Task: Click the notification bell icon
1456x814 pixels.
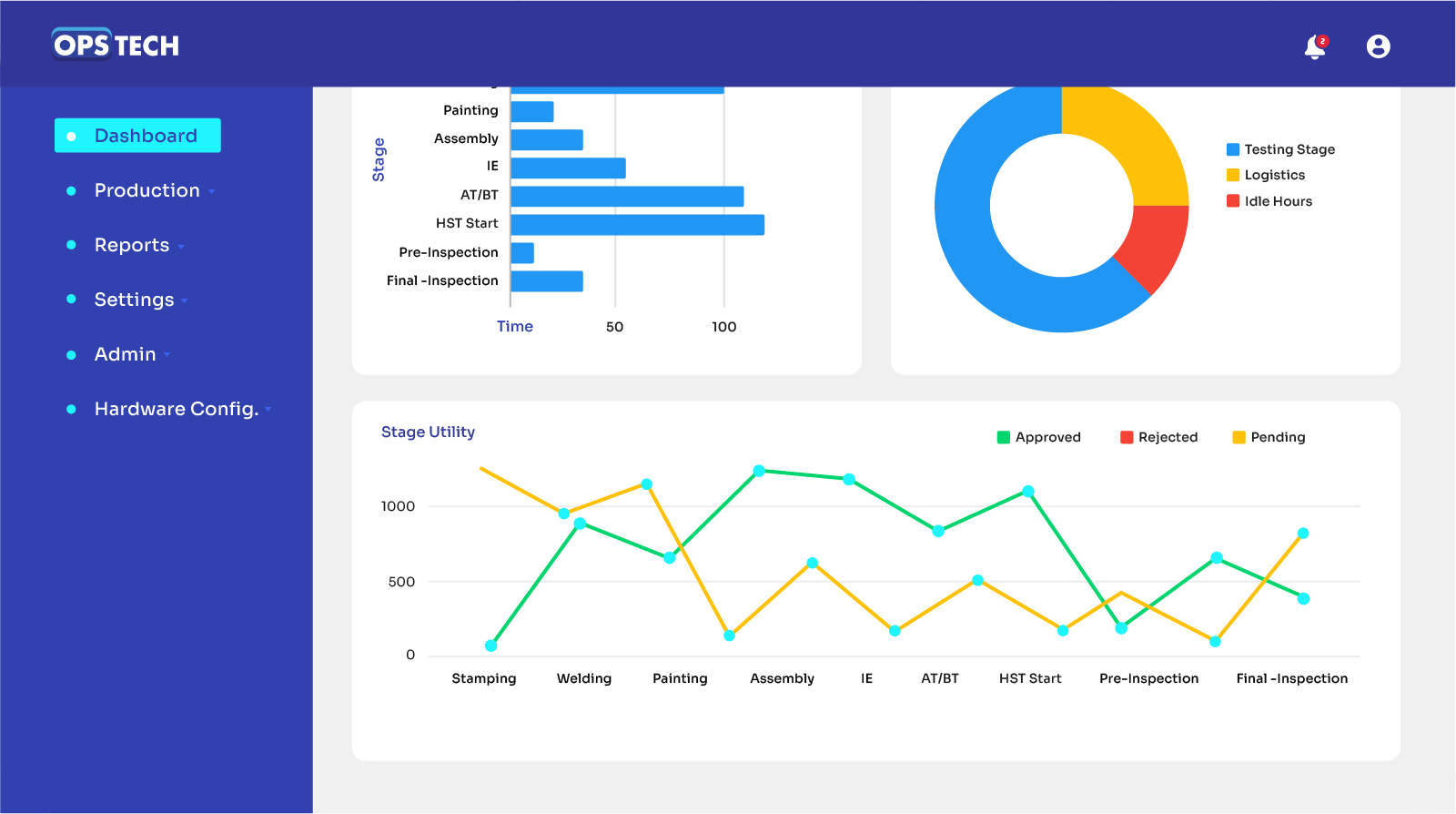Action: [x=1315, y=46]
